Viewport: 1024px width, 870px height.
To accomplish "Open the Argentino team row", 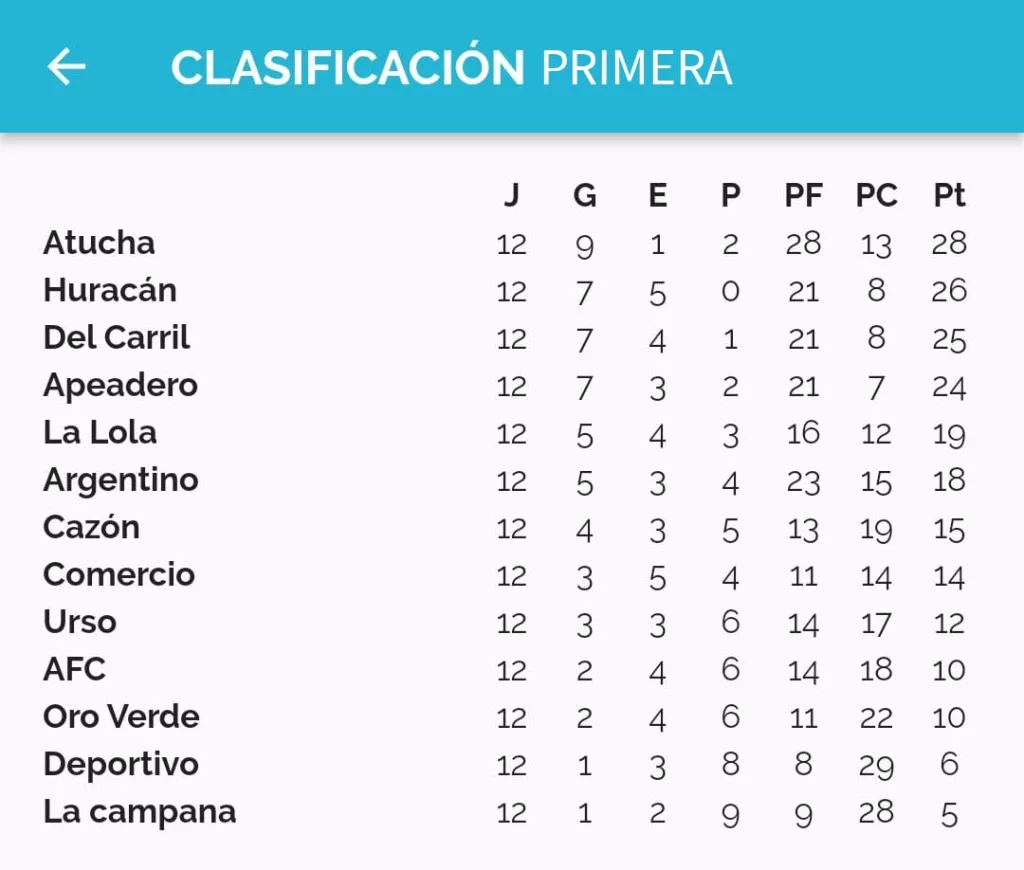I will [x=504, y=481].
